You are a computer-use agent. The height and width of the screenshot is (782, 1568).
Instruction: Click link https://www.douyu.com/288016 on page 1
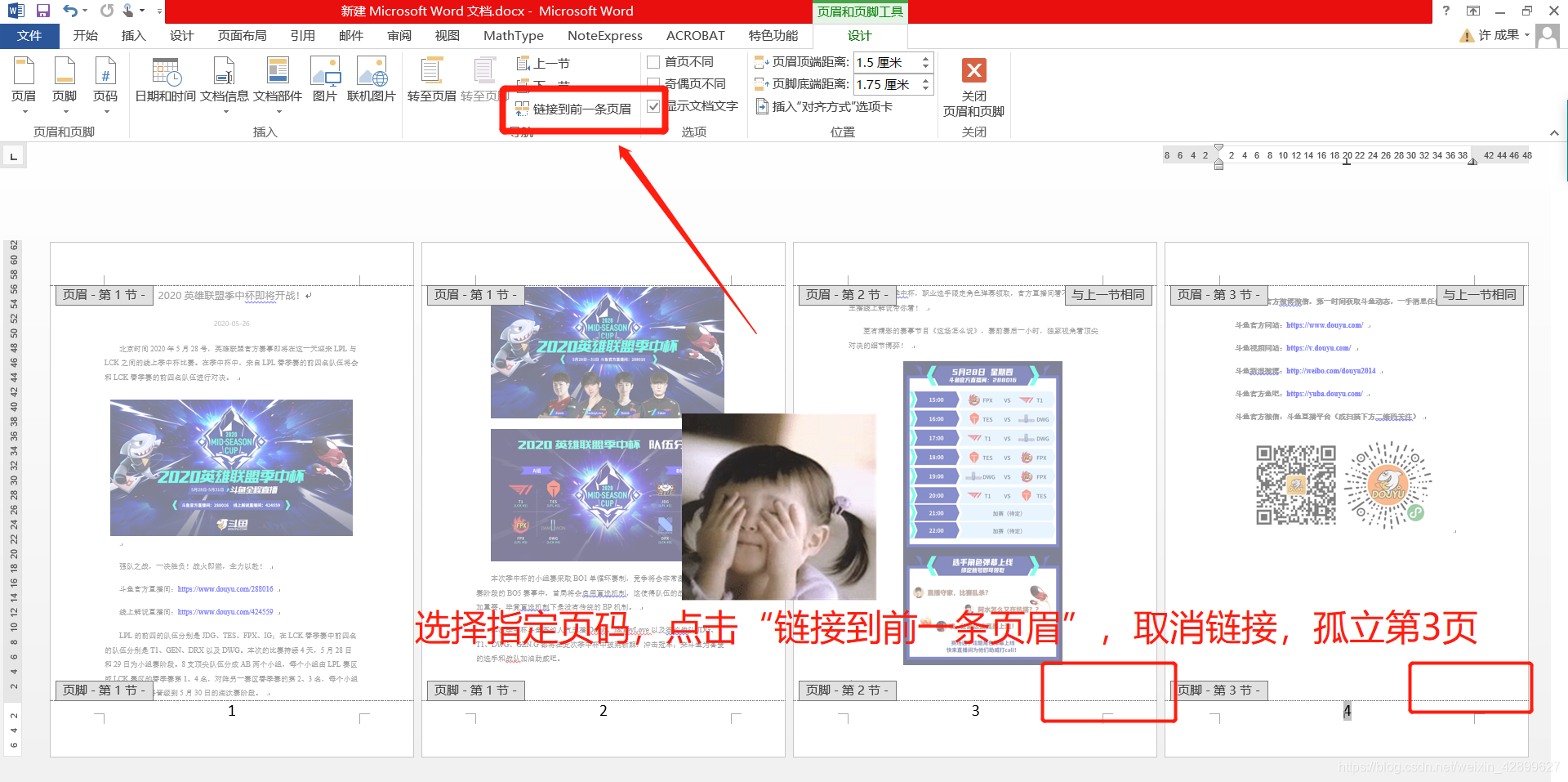click(x=225, y=589)
